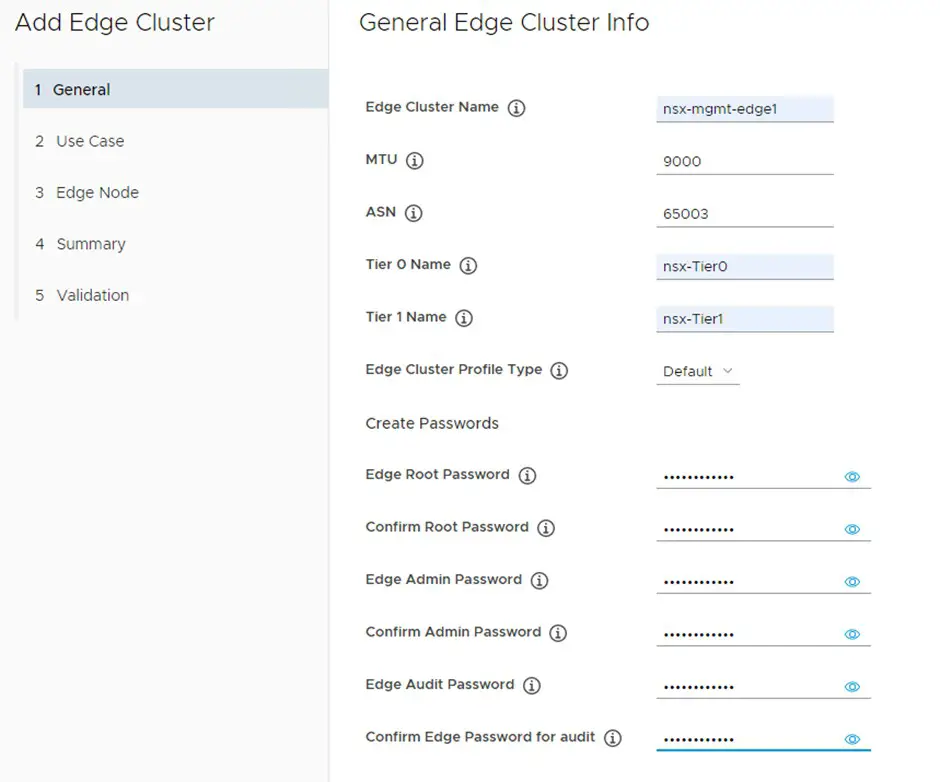Switch to the Summary step
The height and width of the screenshot is (782, 940).
coord(90,243)
